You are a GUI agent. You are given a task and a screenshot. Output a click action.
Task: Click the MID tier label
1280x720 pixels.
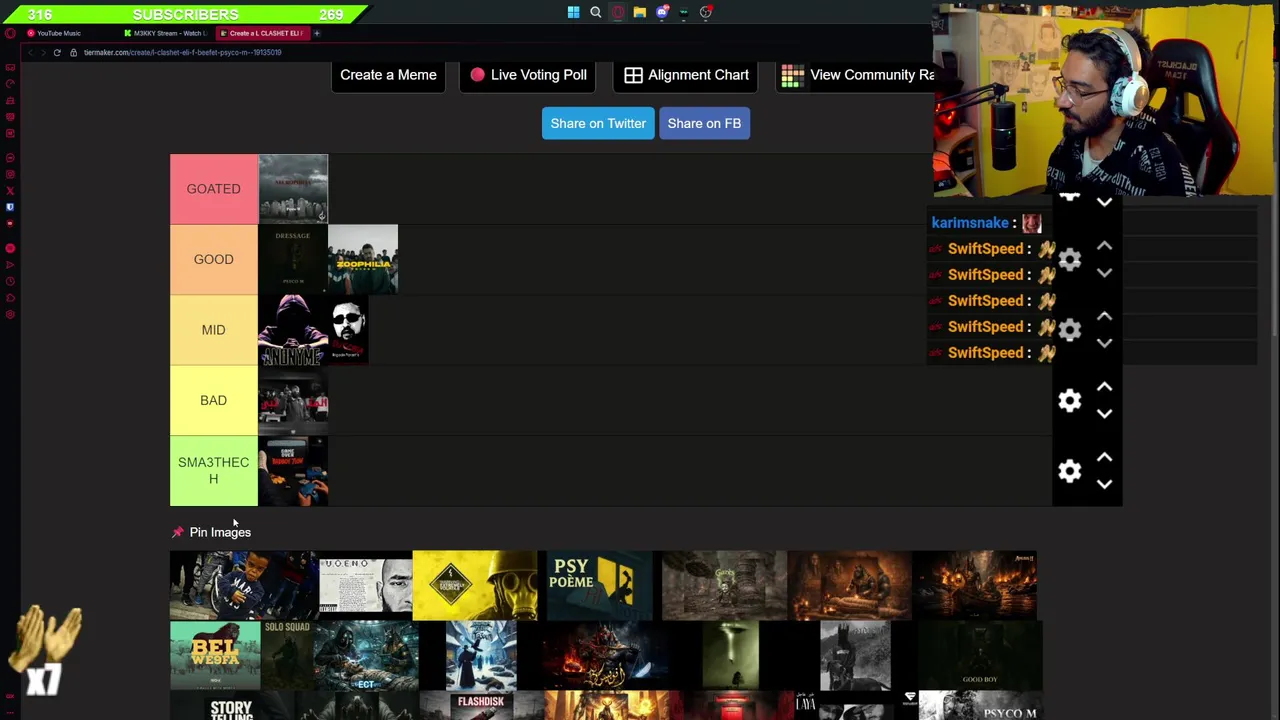(214, 330)
